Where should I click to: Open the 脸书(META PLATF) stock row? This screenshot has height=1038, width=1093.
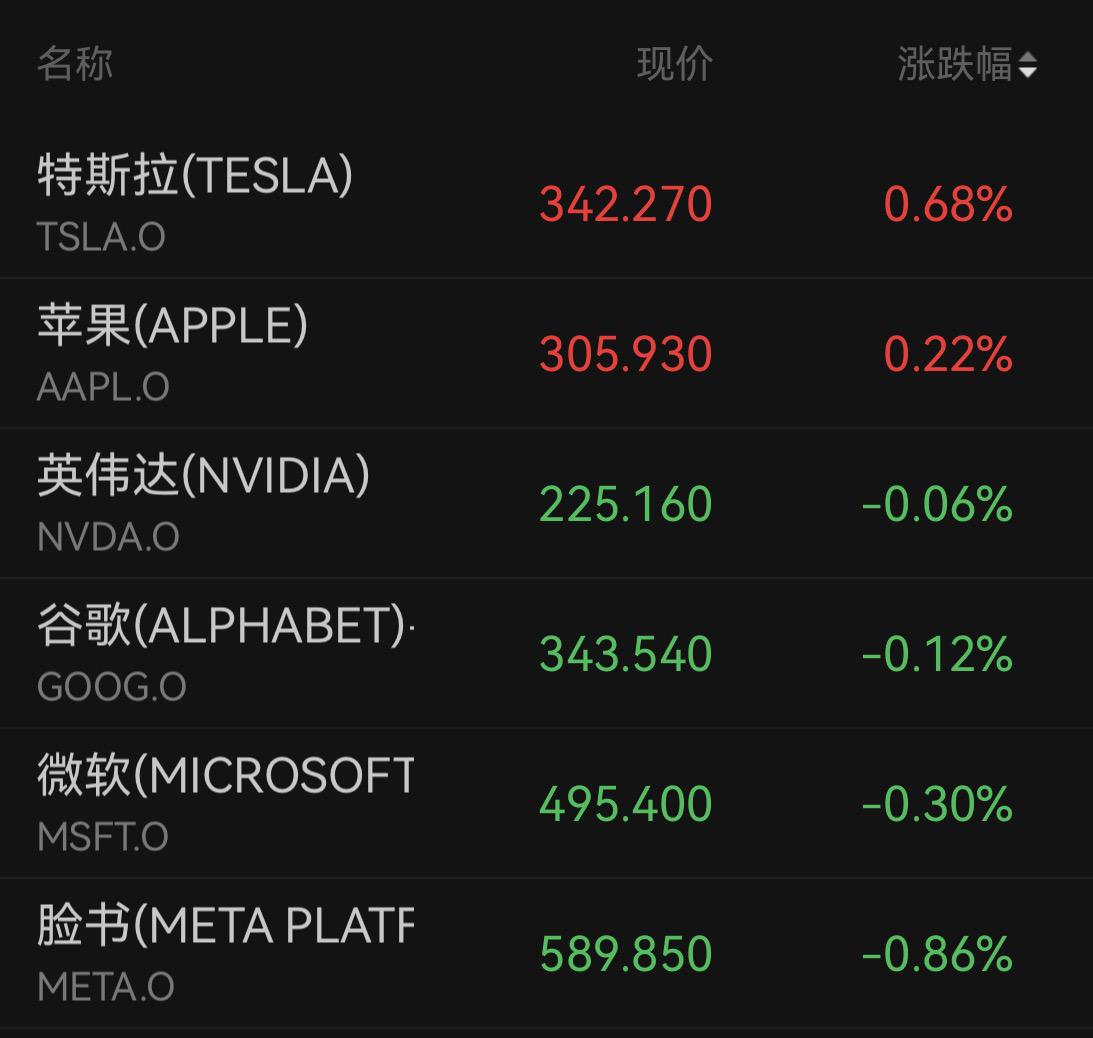pos(546,953)
